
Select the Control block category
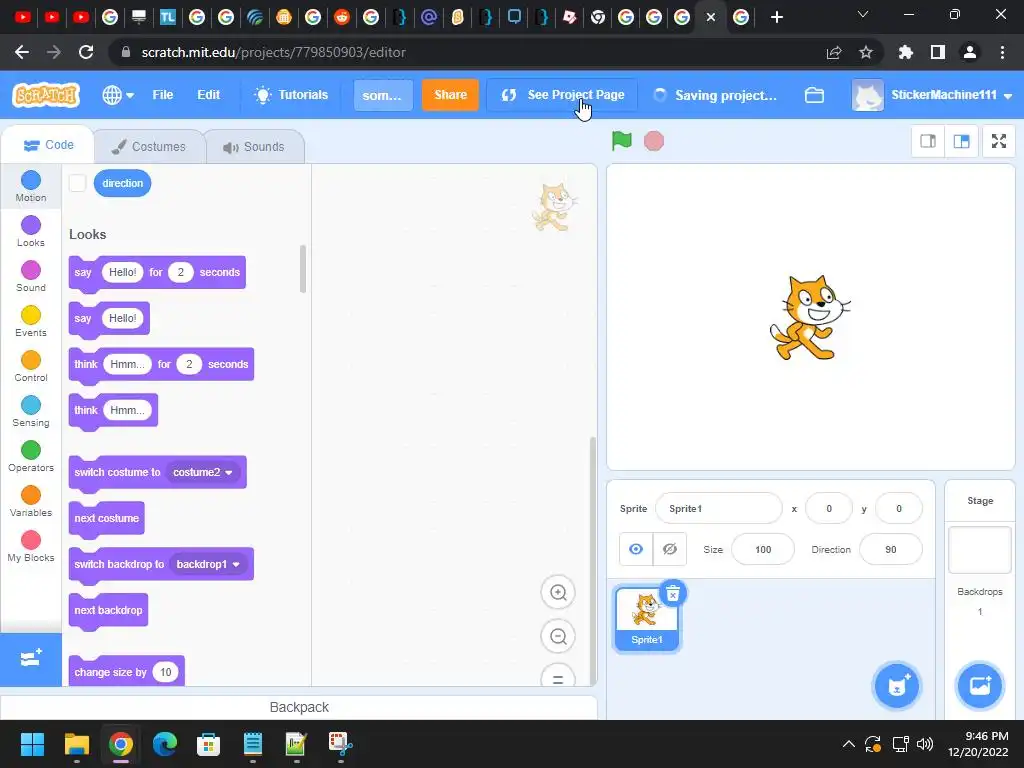31,366
